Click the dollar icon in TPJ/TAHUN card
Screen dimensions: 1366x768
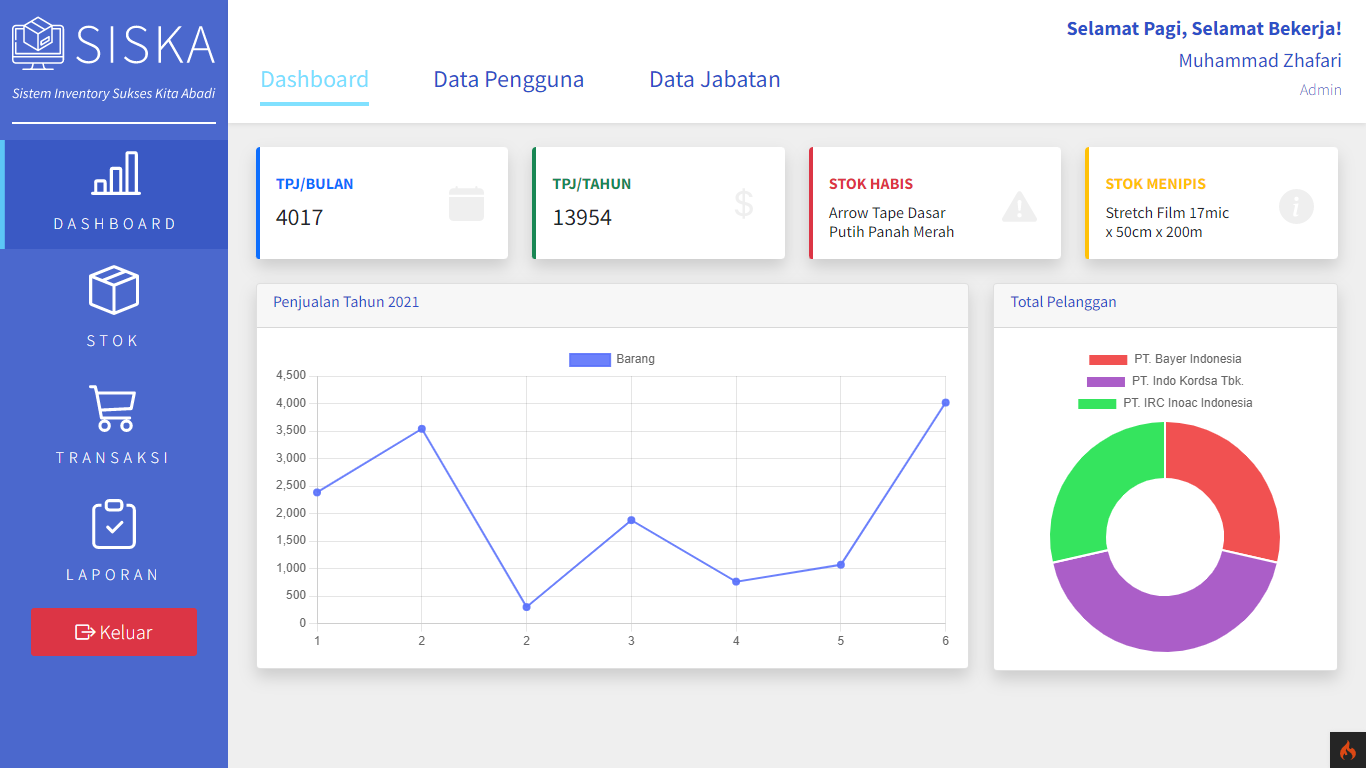[x=743, y=203]
